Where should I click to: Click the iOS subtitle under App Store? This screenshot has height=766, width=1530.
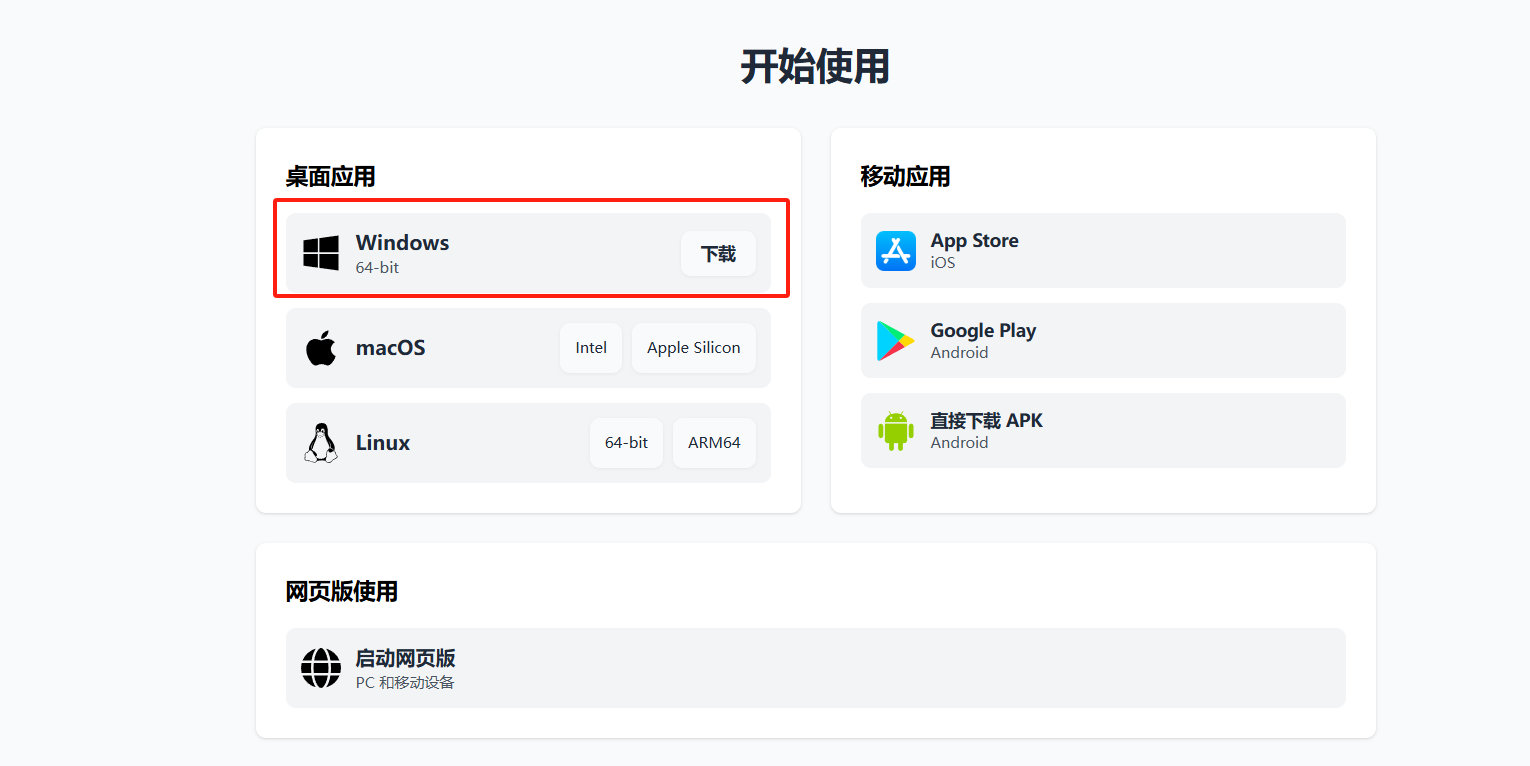click(x=943, y=263)
